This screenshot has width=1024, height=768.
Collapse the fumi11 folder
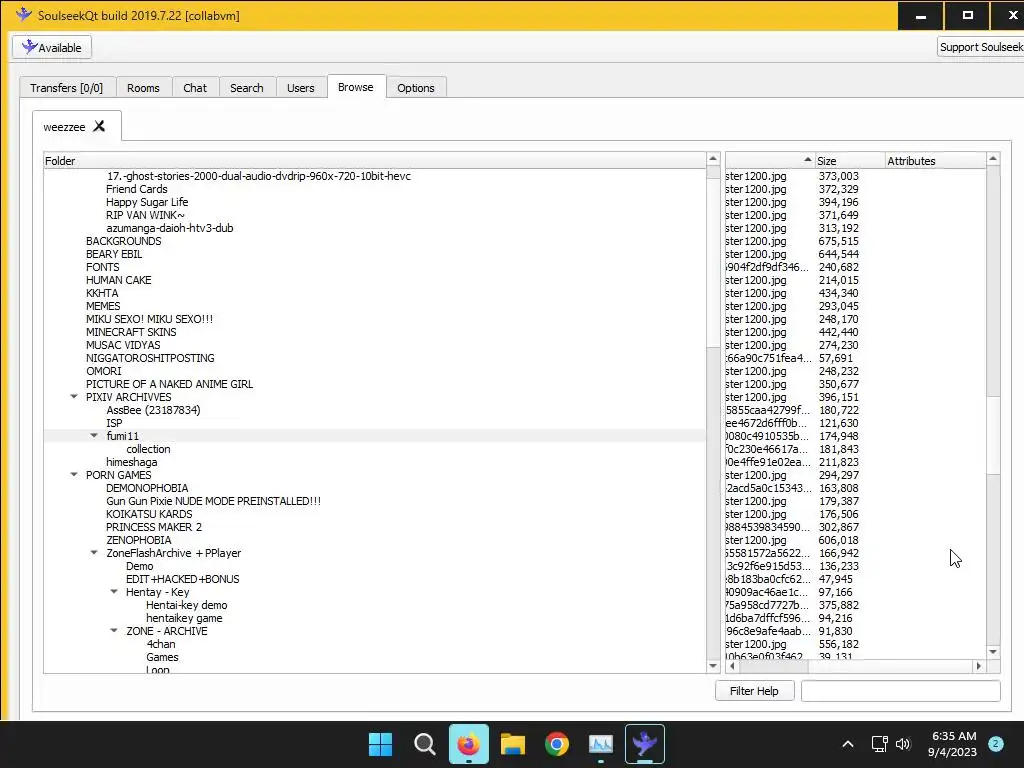94,436
